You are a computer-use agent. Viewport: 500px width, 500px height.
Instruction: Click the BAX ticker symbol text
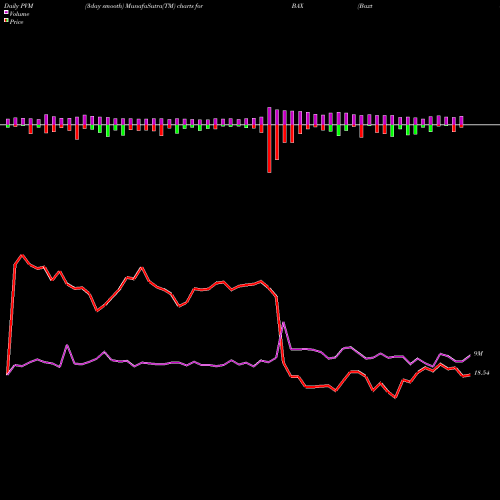pyautogui.click(x=297, y=6)
